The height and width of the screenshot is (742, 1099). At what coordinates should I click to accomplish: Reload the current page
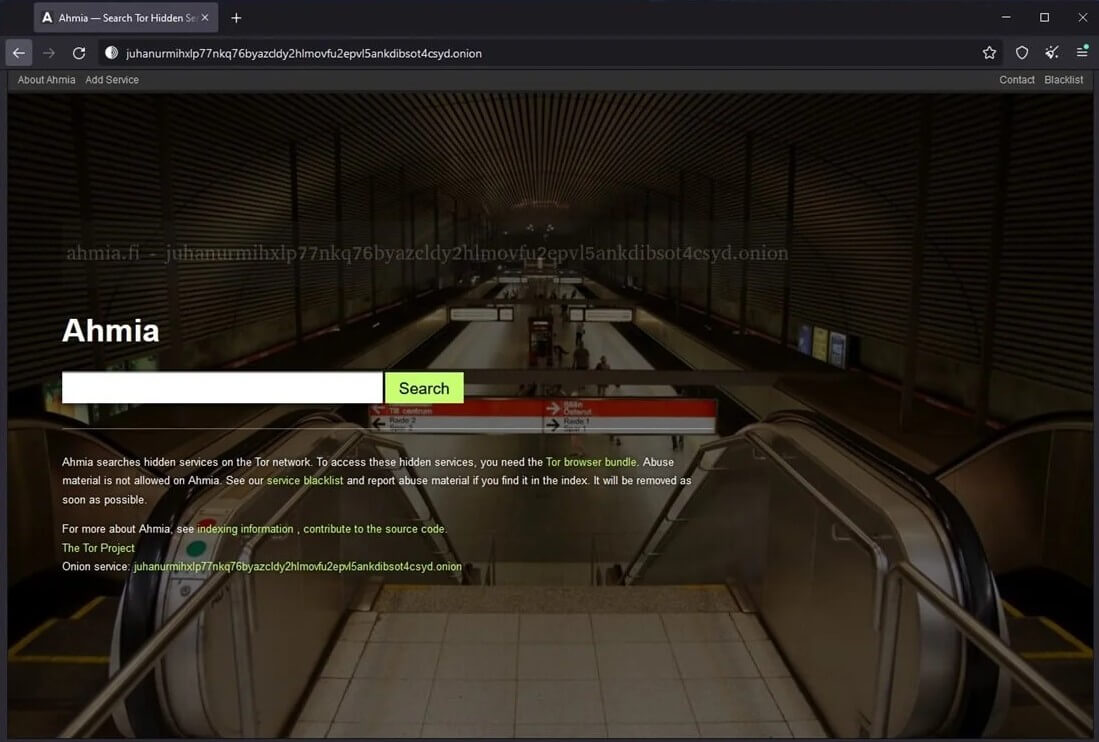(79, 52)
